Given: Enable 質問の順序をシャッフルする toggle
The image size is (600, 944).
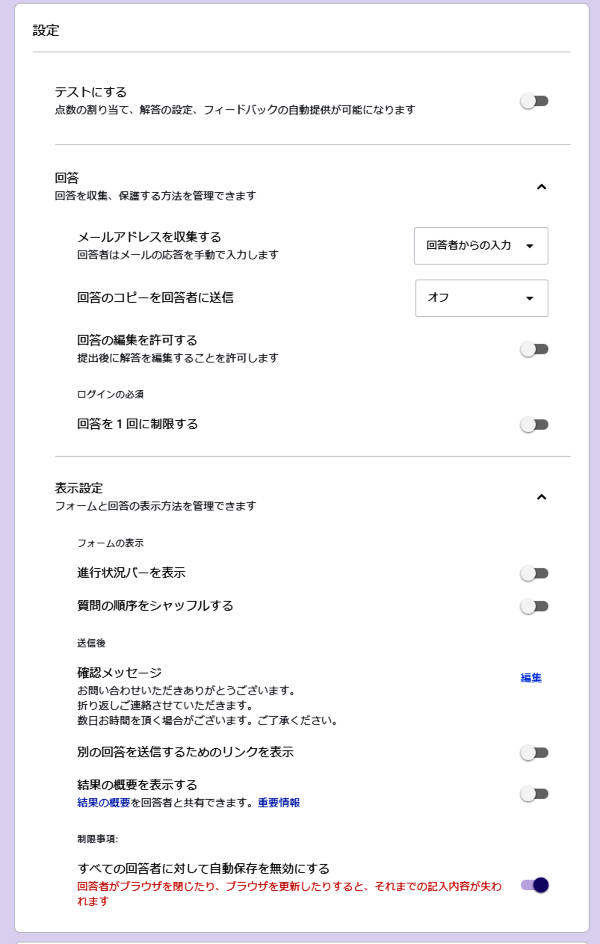Looking at the screenshot, I should point(534,606).
